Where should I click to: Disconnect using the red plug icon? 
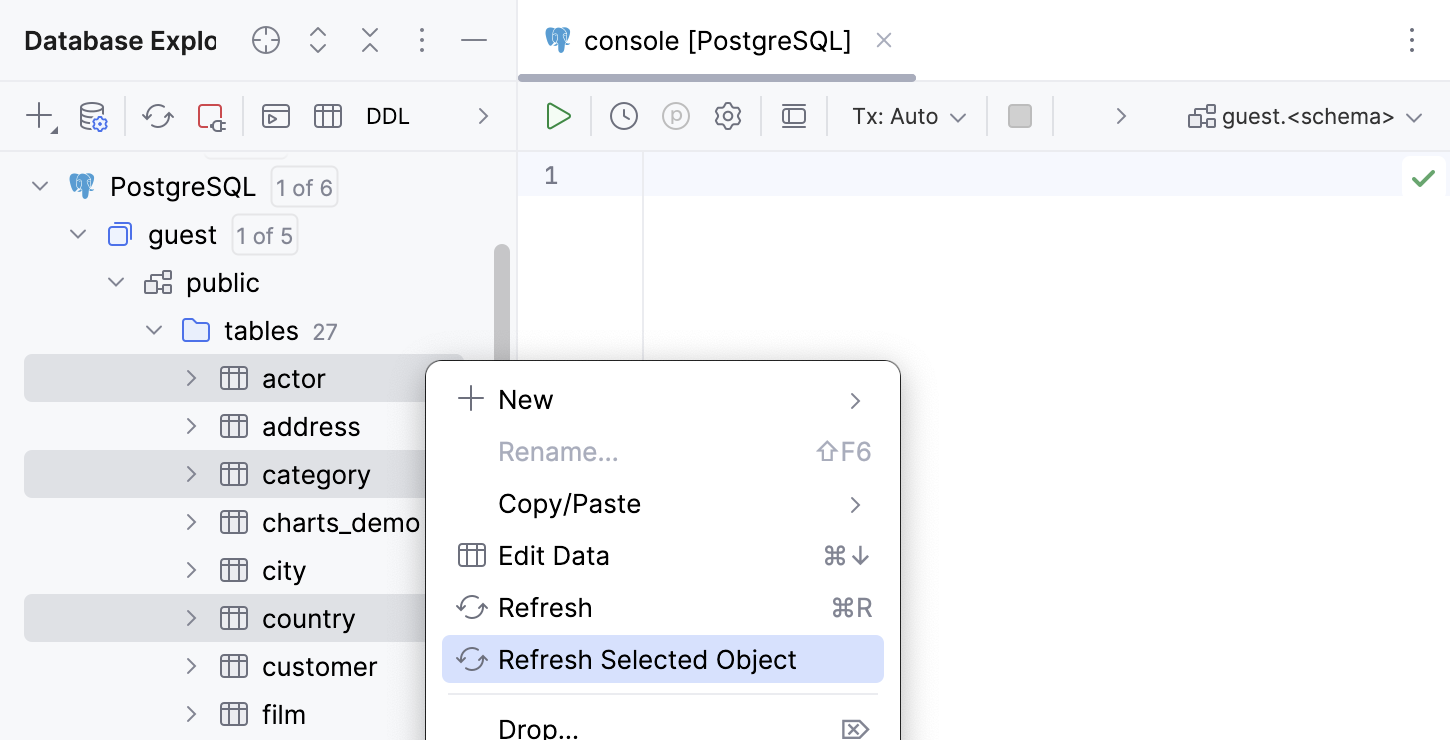coord(211,115)
